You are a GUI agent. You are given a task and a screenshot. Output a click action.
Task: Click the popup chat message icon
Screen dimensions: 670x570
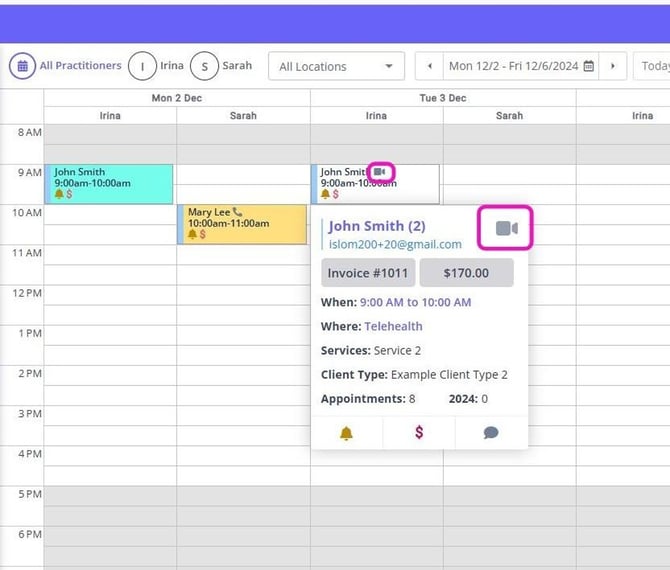[491, 433]
